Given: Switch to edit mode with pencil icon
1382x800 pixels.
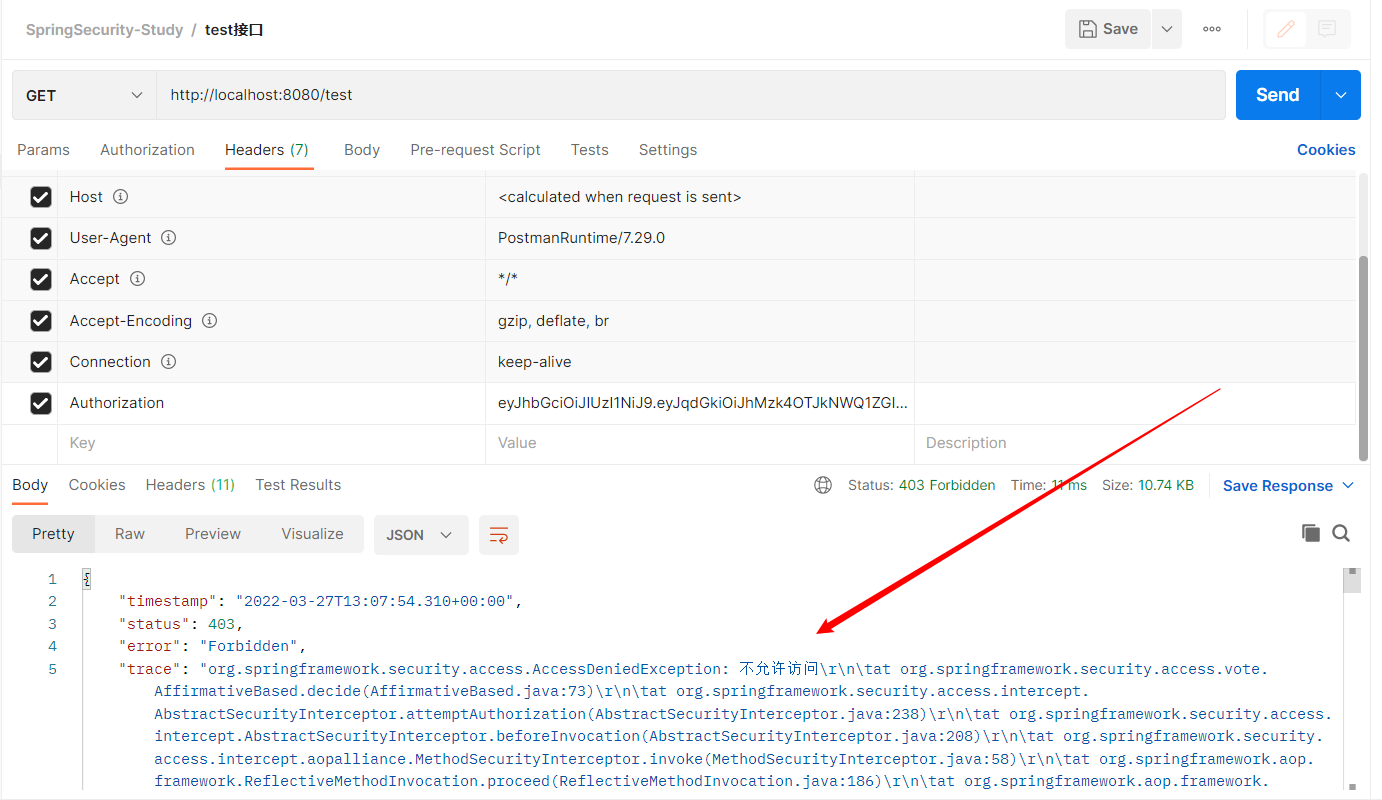Looking at the screenshot, I should click(1286, 29).
